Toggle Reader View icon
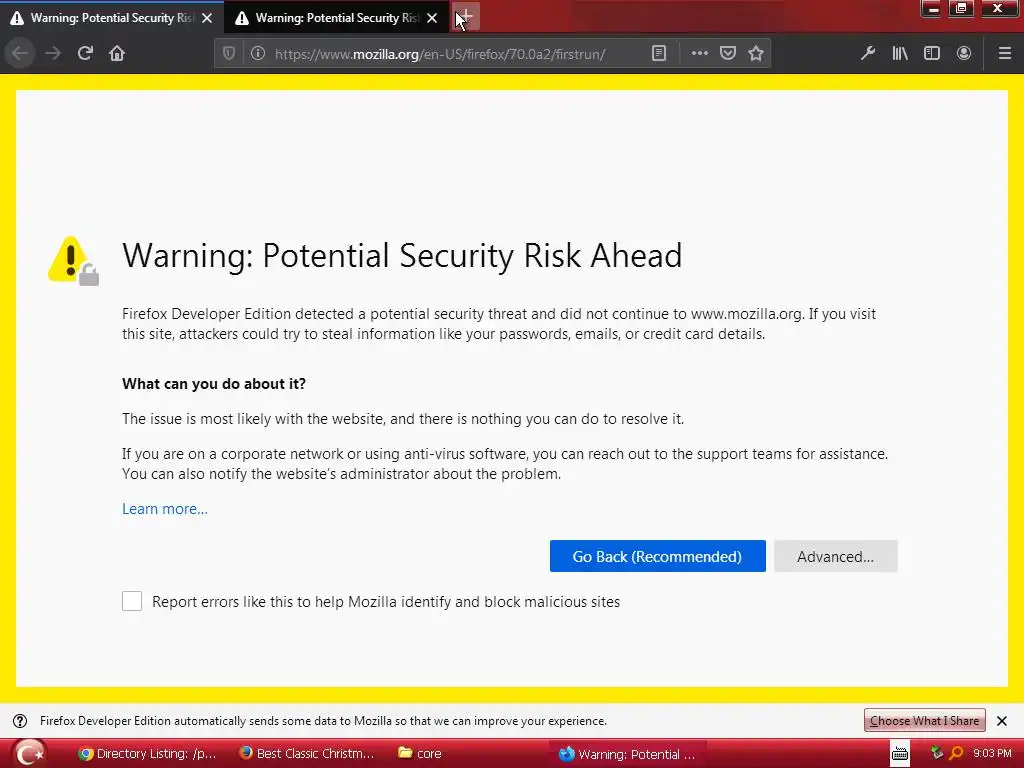Screen dimensions: 1024x768 (659, 53)
